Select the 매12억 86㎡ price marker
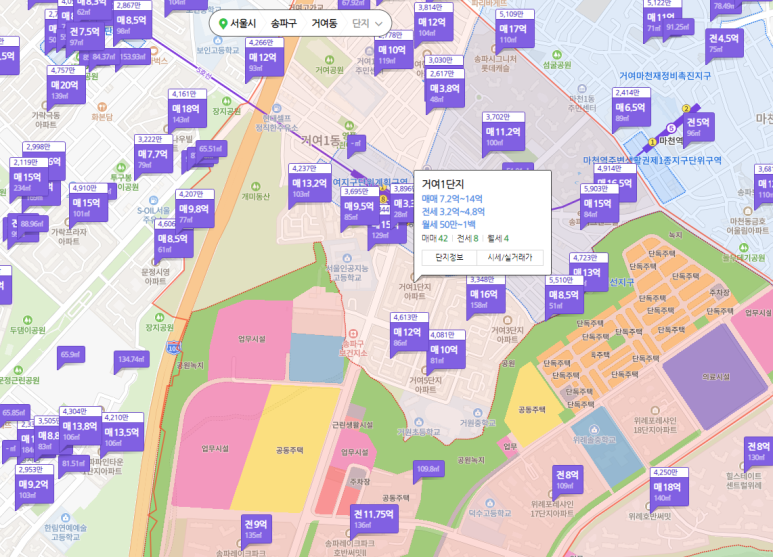773x557 pixels. click(409, 333)
